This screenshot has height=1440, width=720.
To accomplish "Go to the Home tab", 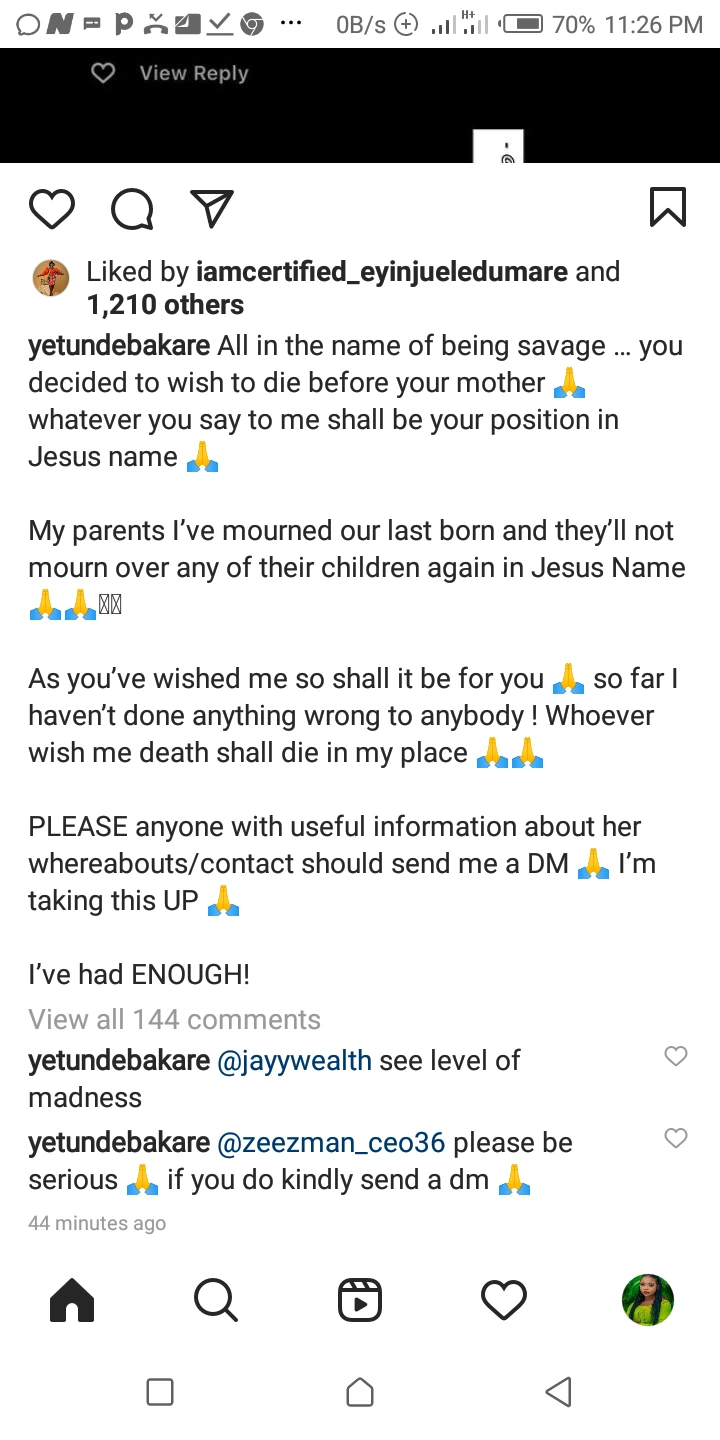I will point(72,1300).
